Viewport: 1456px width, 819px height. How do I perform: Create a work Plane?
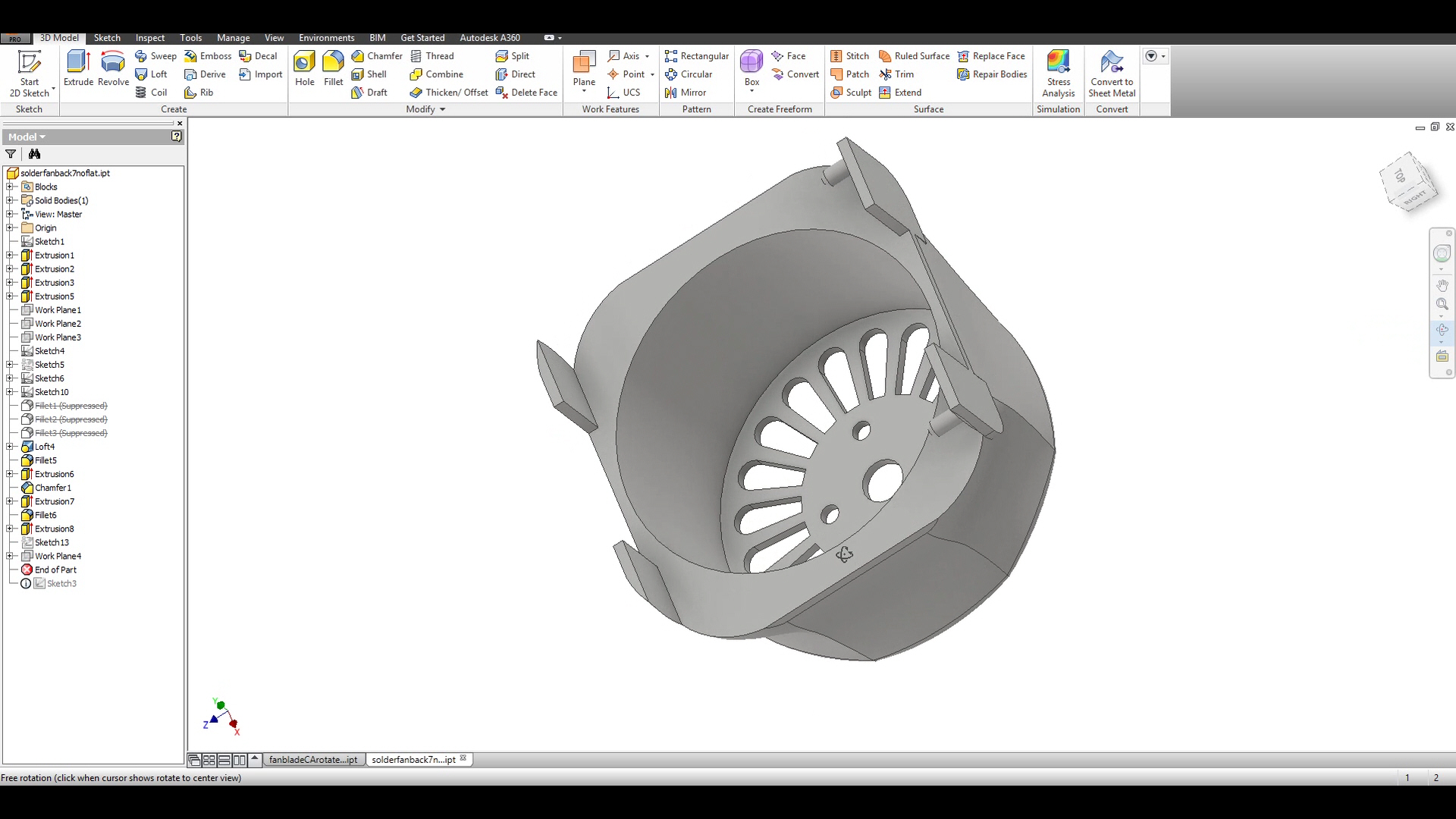pyautogui.click(x=584, y=67)
